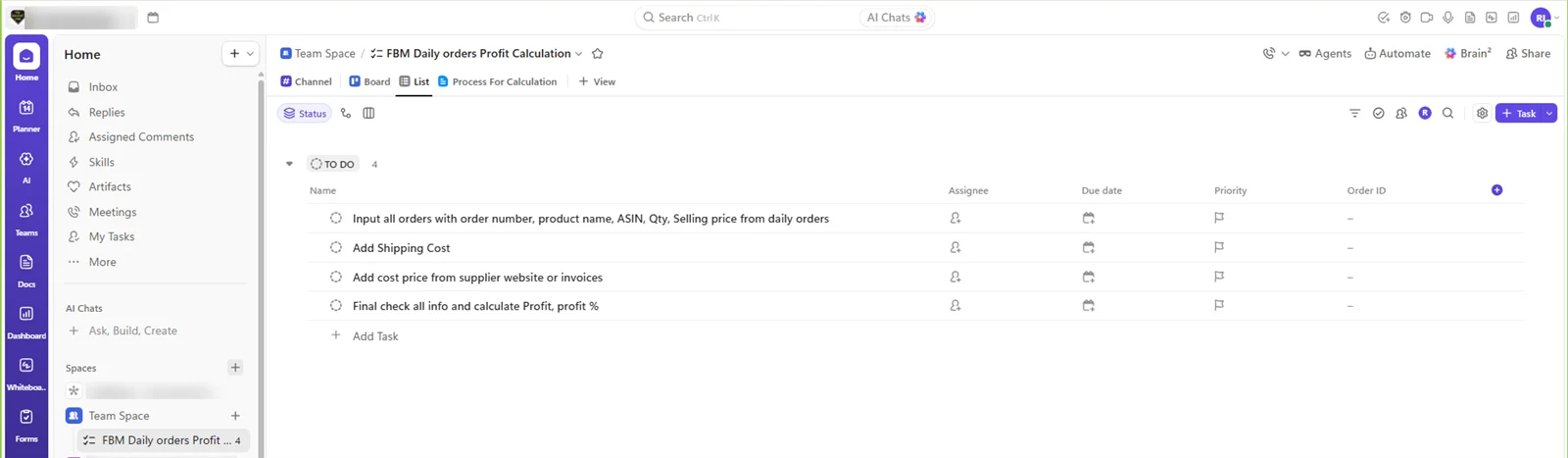Click the purple Task button
The height and width of the screenshot is (458, 1568).
tap(1519, 114)
